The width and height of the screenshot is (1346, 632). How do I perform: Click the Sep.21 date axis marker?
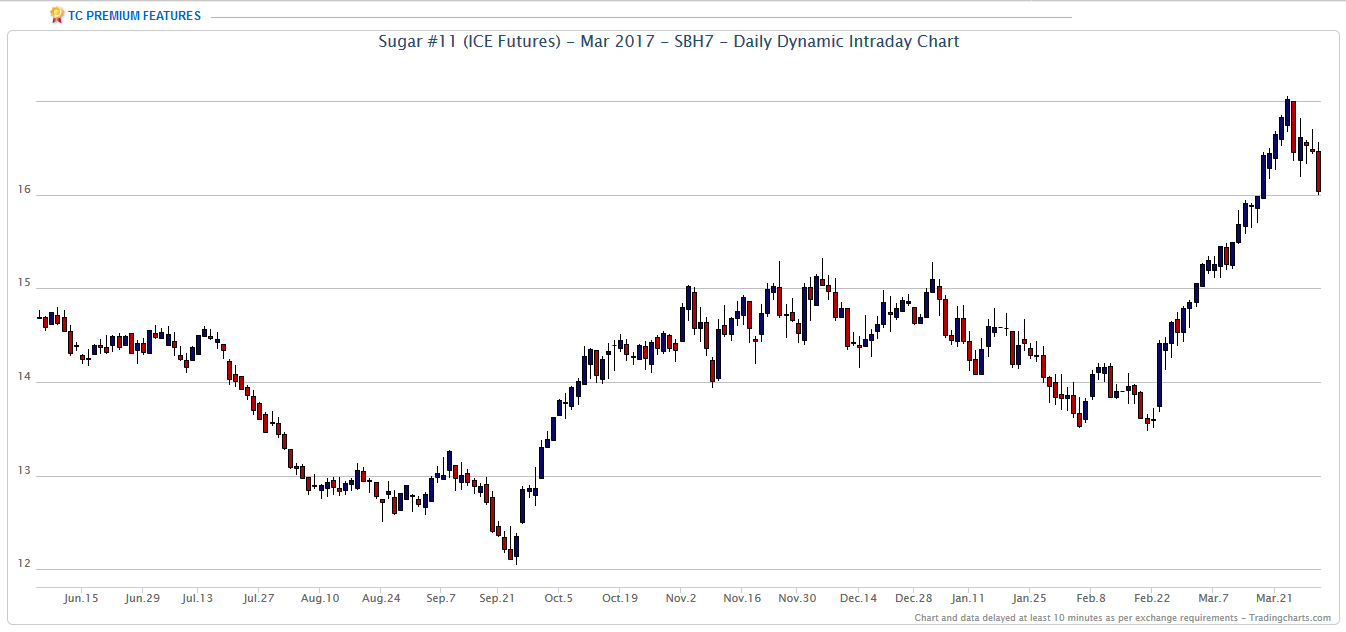tap(497, 598)
